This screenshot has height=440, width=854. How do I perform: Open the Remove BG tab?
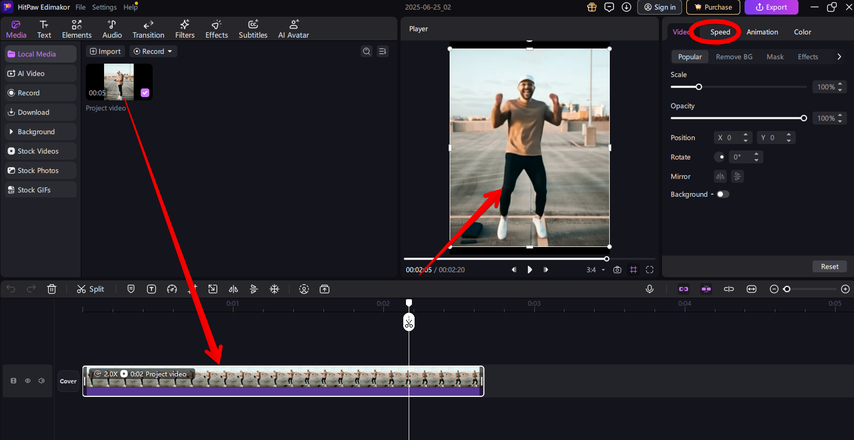[734, 57]
